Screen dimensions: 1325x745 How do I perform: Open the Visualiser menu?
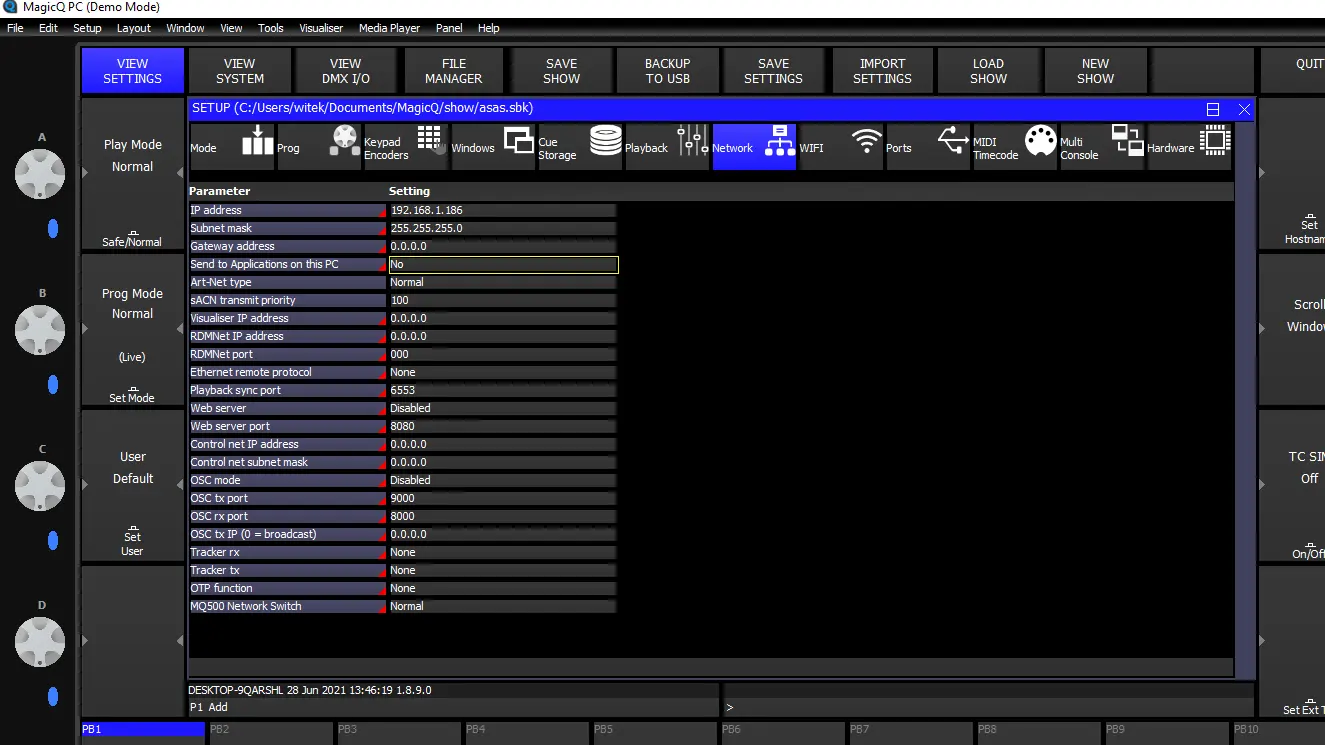click(320, 28)
